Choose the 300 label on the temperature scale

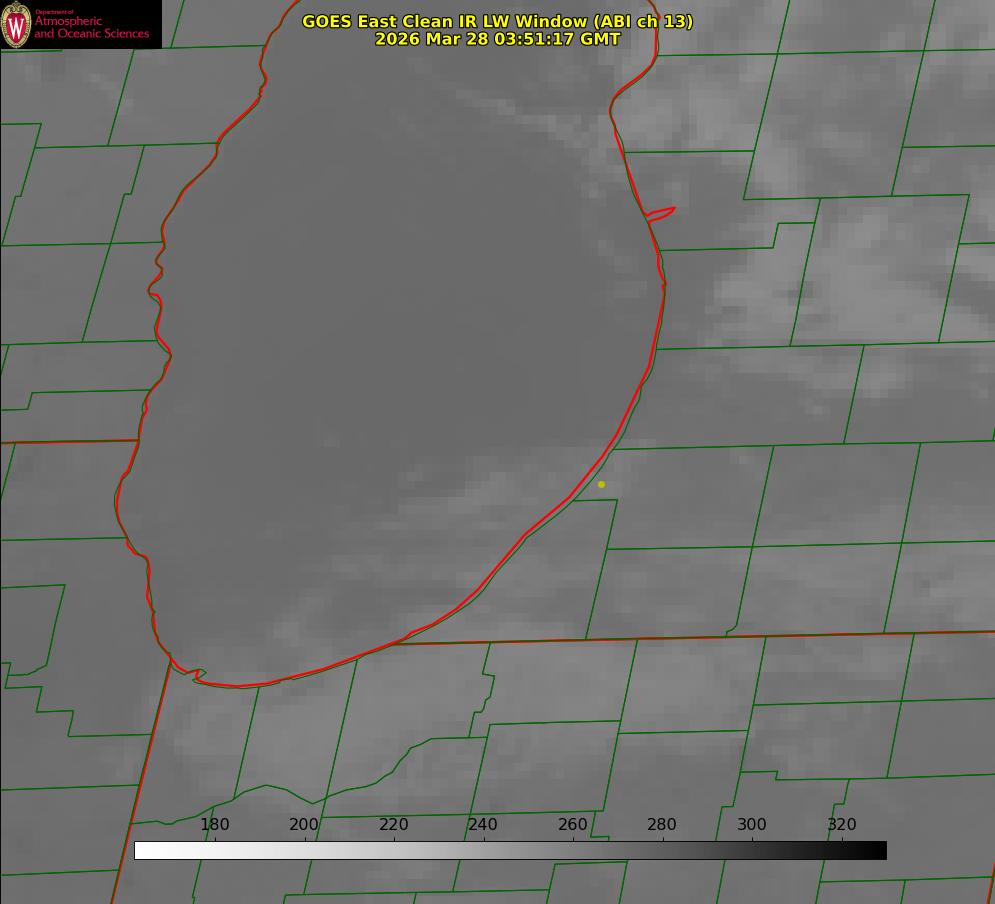(752, 825)
